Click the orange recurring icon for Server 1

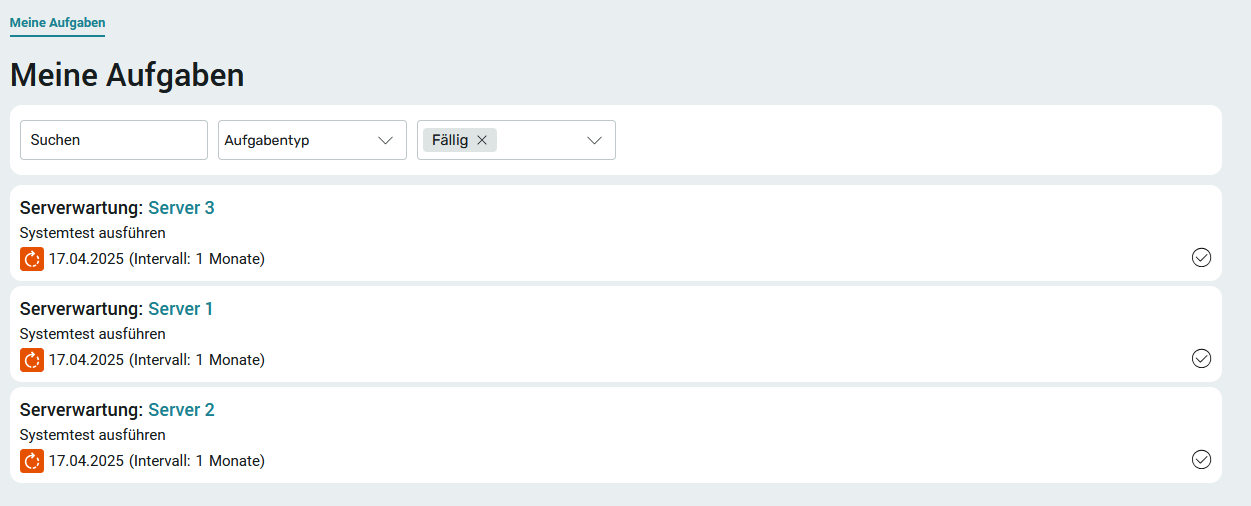click(x=32, y=360)
